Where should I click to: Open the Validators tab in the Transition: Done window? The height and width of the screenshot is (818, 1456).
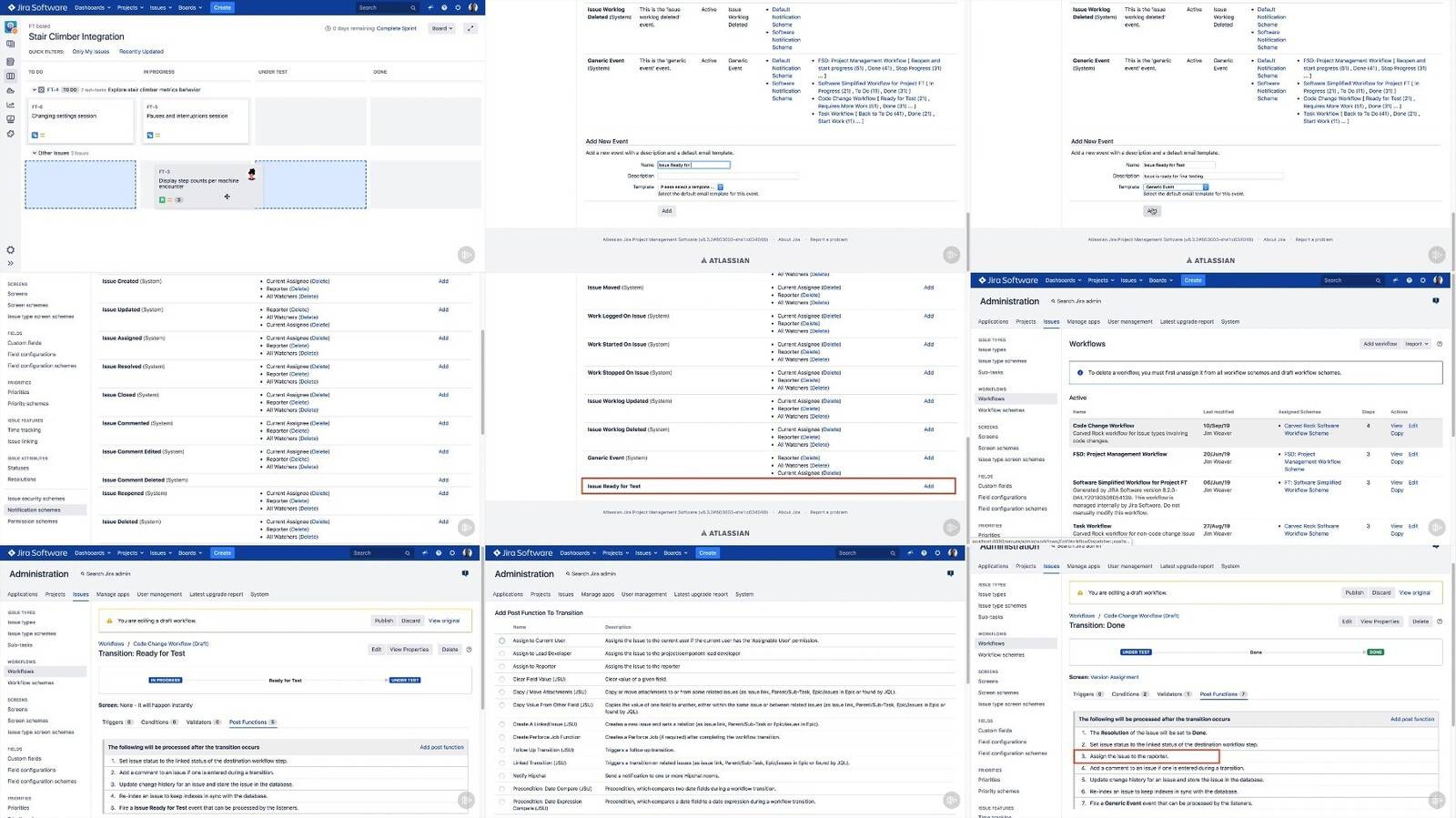pyautogui.click(x=1174, y=694)
